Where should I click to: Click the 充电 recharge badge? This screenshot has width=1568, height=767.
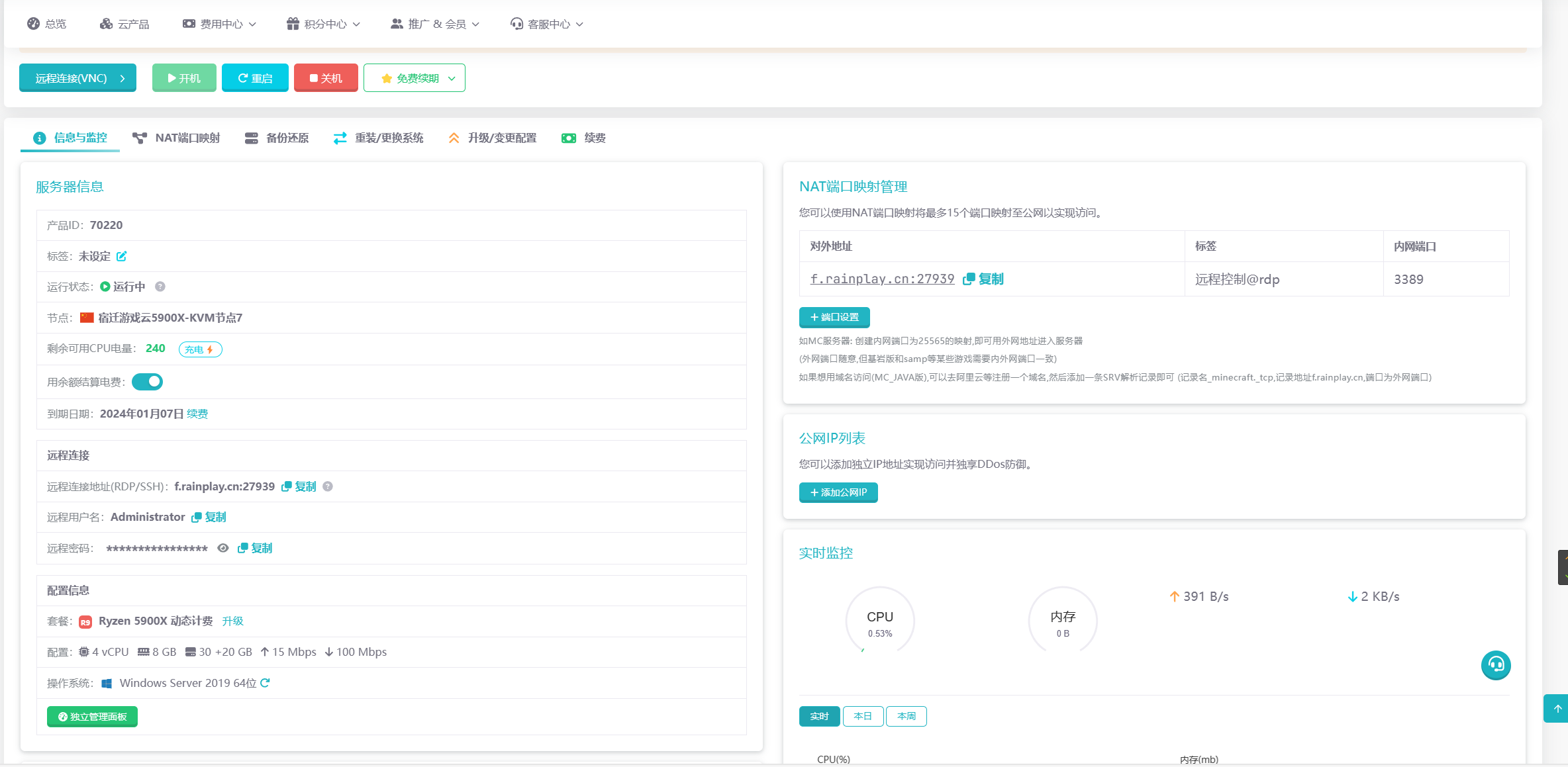tap(200, 349)
